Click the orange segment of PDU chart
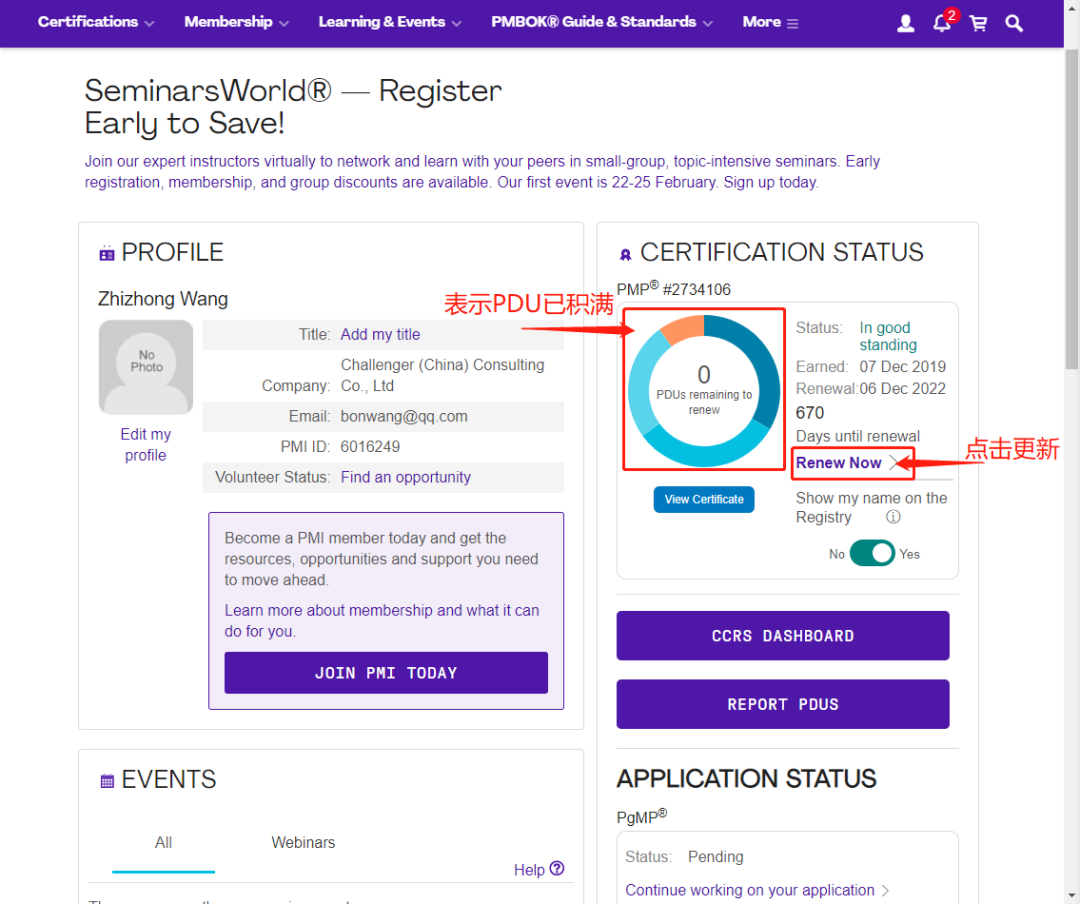 point(683,329)
